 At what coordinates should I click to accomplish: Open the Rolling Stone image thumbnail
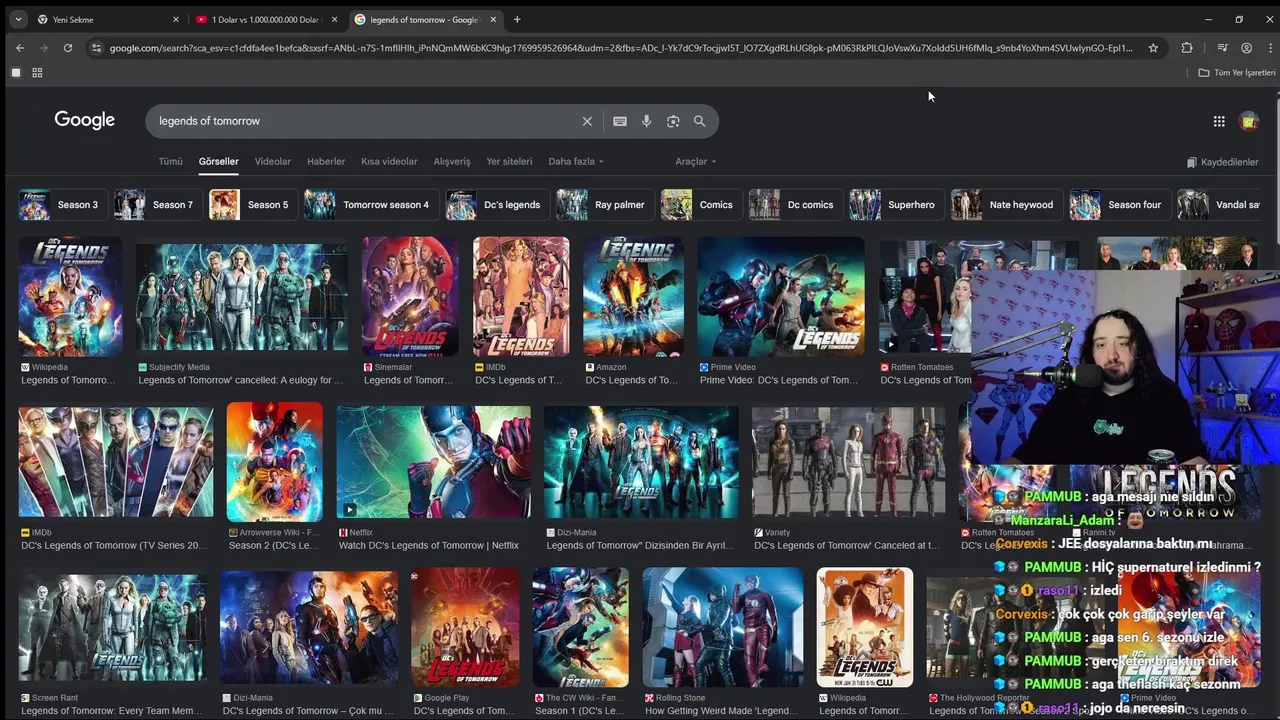pyautogui.click(x=723, y=627)
